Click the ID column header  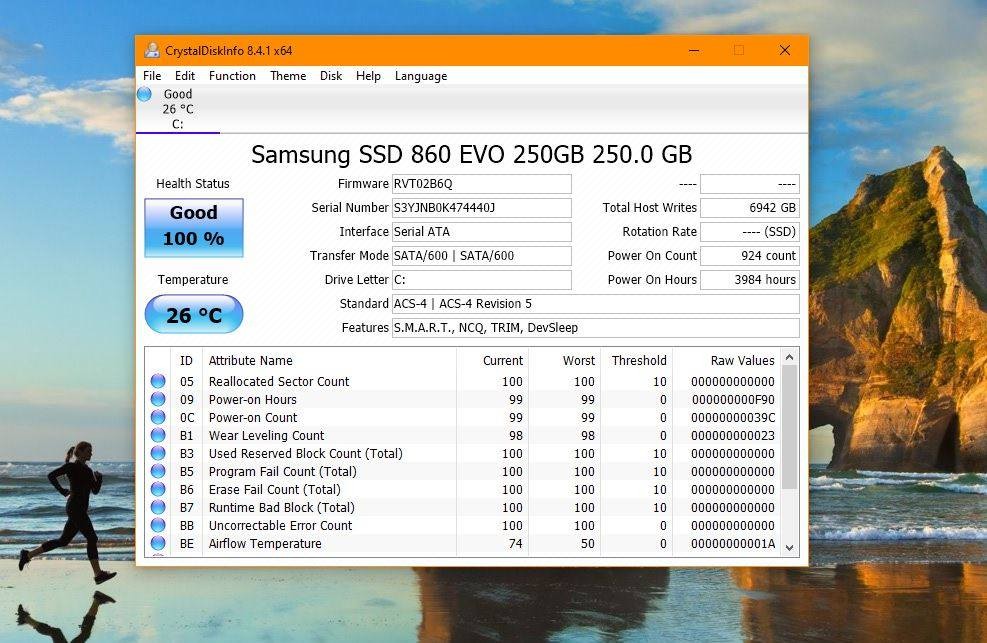[x=186, y=361]
